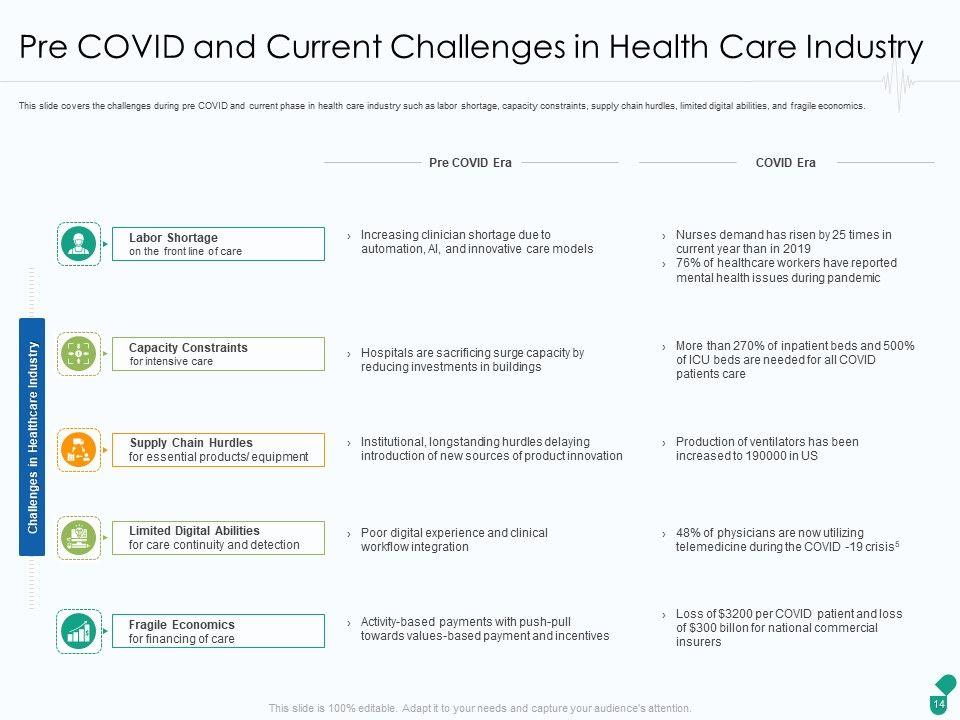The width and height of the screenshot is (960, 720).
Task: Click the blue Challenges in Healthcare Industry banner
Action: coord(32,437)
